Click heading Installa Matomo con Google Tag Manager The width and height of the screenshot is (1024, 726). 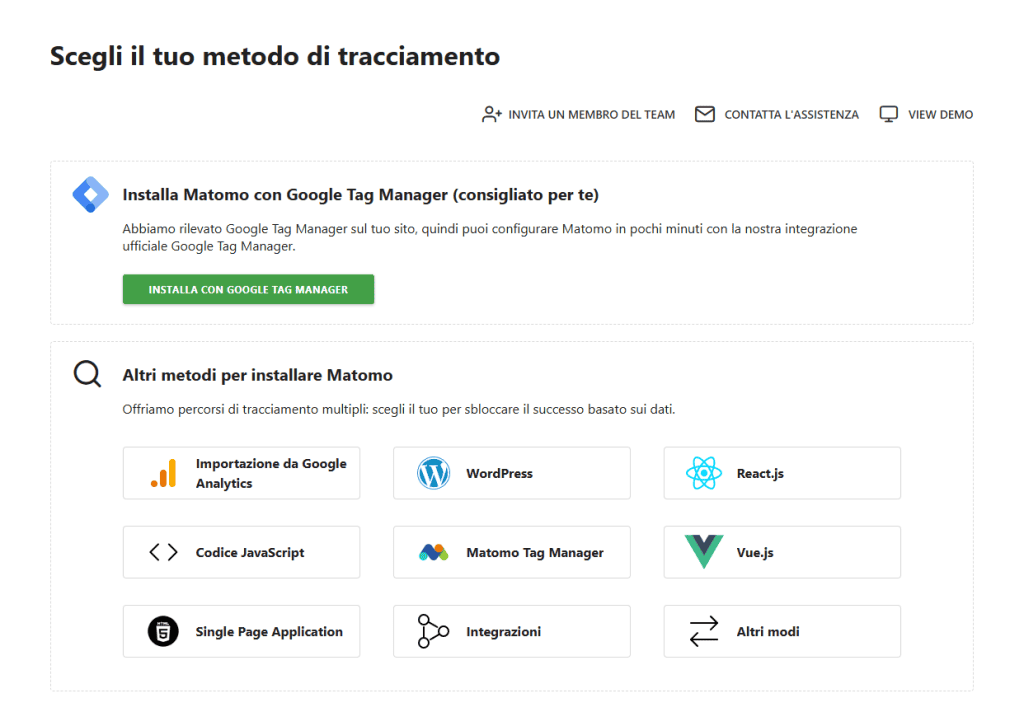coord(360,195)
